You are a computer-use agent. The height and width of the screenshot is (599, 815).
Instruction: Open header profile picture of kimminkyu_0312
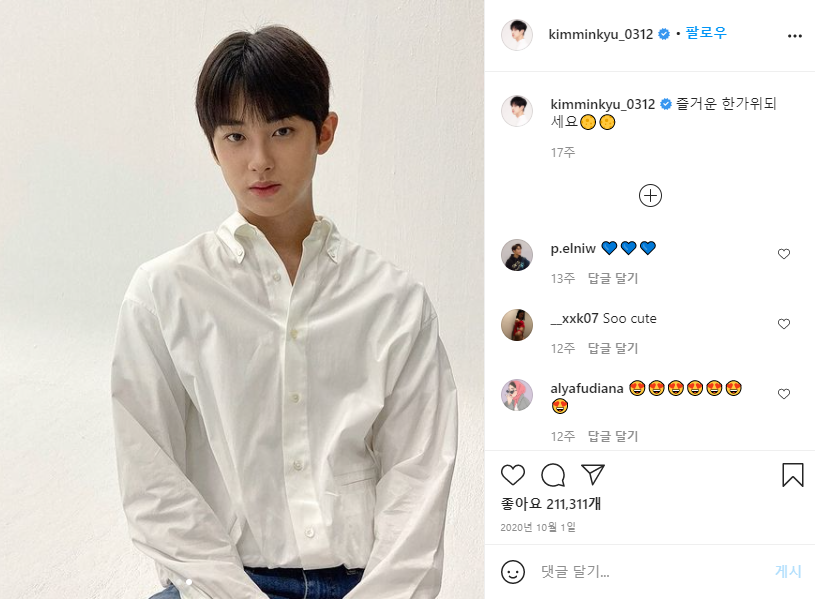[517, 35]
